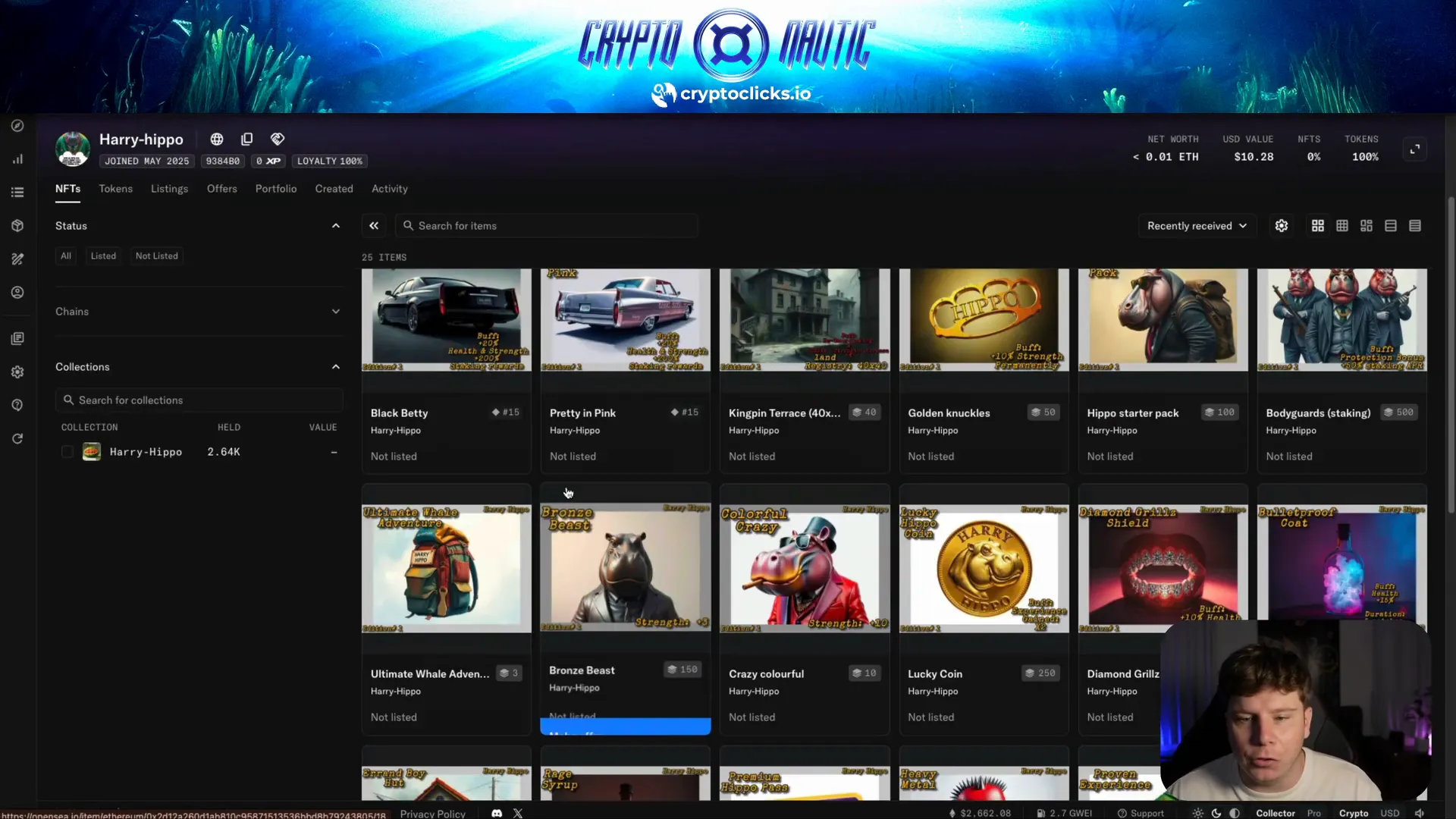
Task: Select the NFTs tab
Action: click(67, 189)
